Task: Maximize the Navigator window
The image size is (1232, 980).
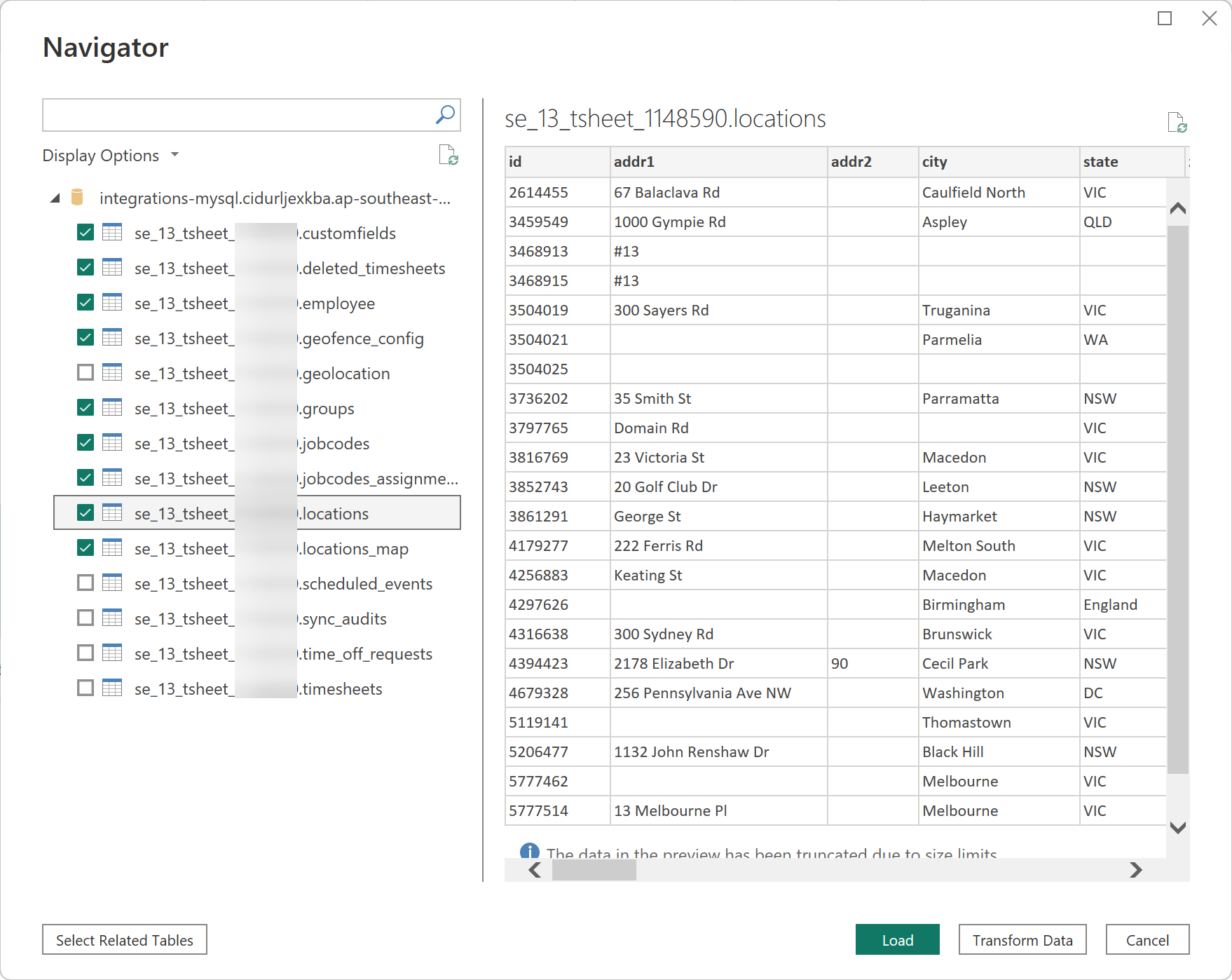Action: 1165,18
